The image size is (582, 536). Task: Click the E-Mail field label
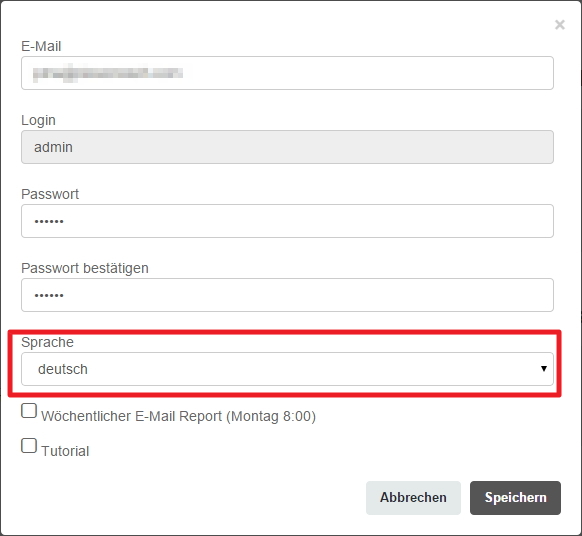[x=41, y=46]
